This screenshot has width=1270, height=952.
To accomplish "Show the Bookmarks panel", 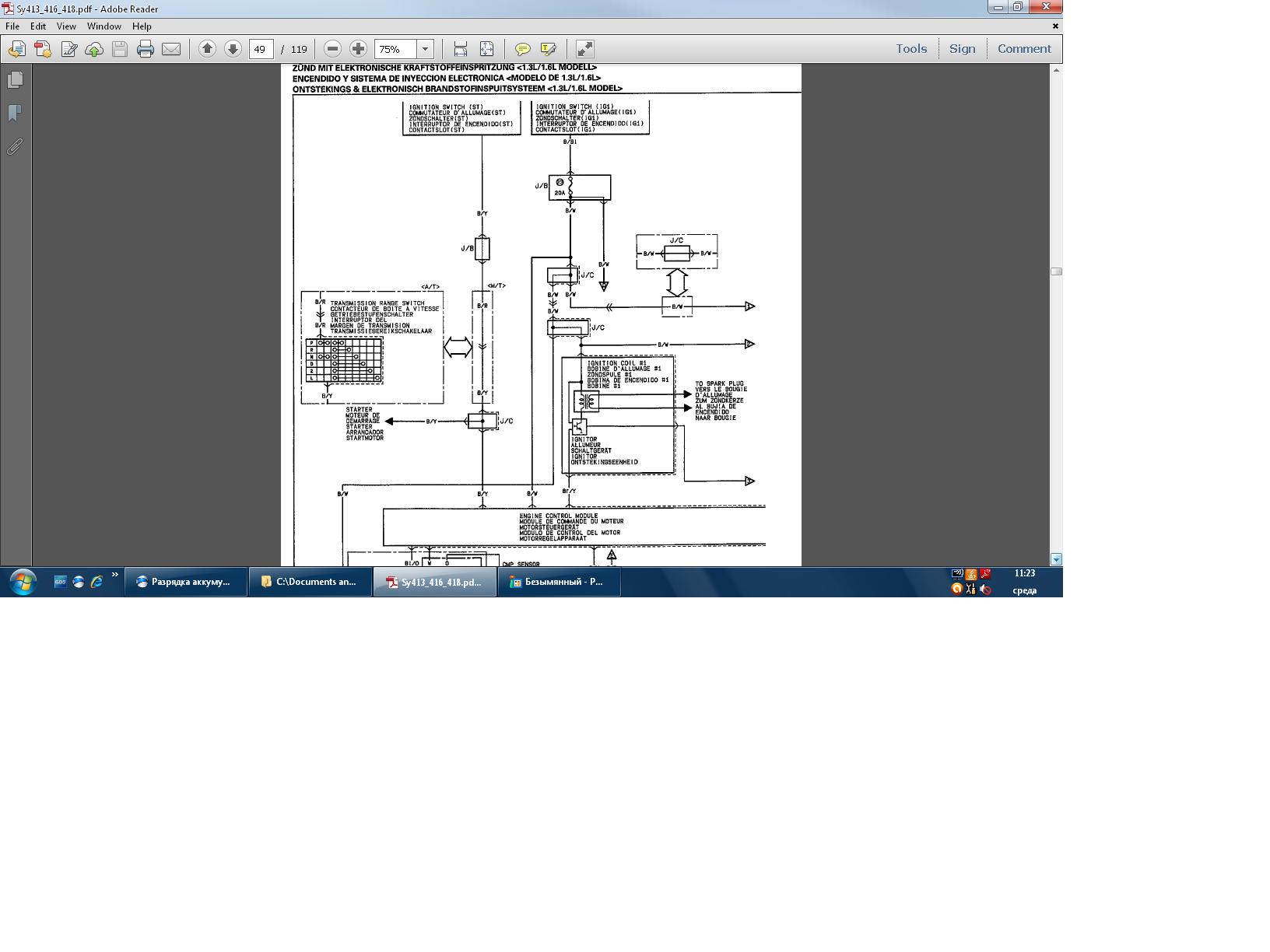I will point(15,114).
